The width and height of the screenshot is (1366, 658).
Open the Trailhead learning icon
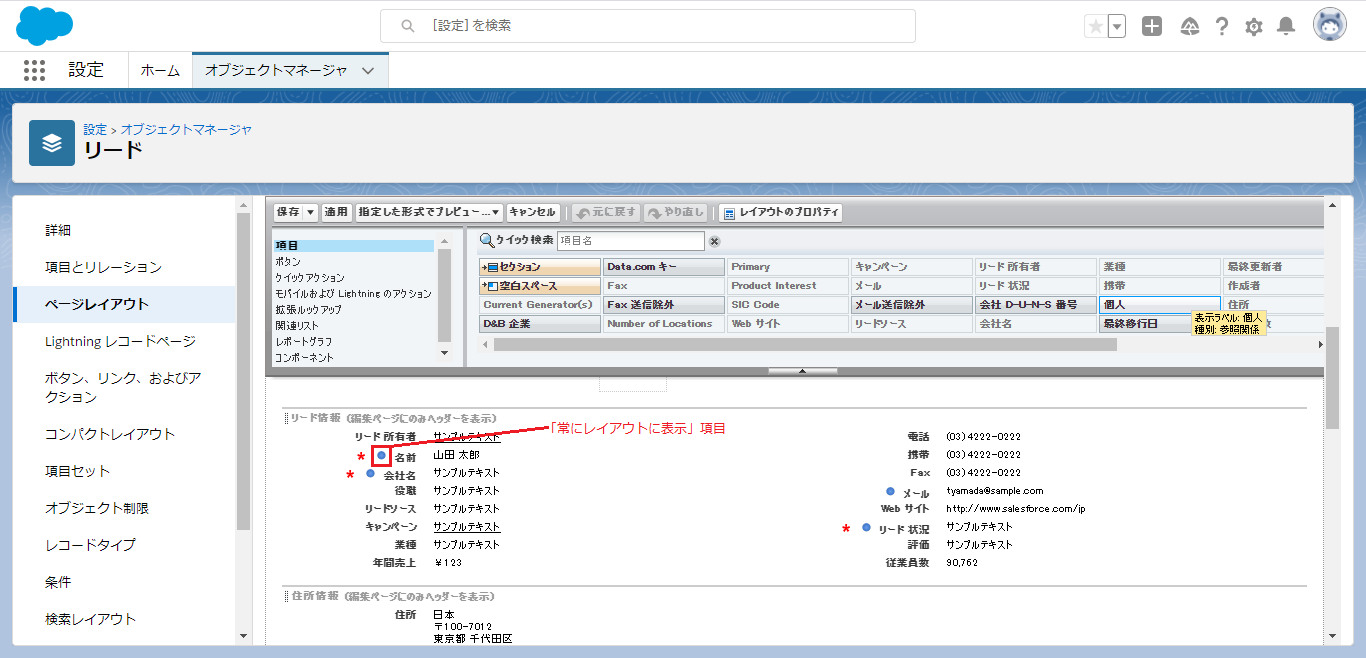(1188, 26)
